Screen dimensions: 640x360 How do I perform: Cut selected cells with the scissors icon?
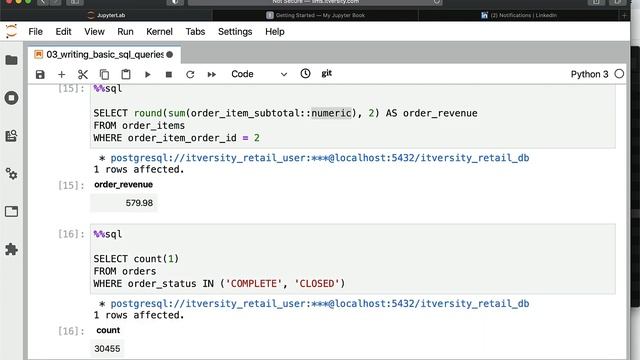click(x=83, y=74)
